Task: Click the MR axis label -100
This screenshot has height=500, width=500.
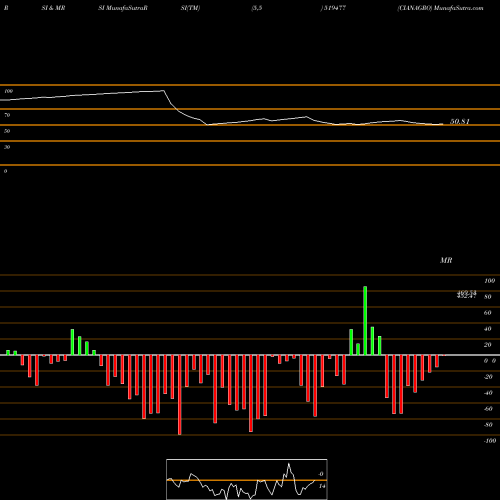Action: [490, 441]
